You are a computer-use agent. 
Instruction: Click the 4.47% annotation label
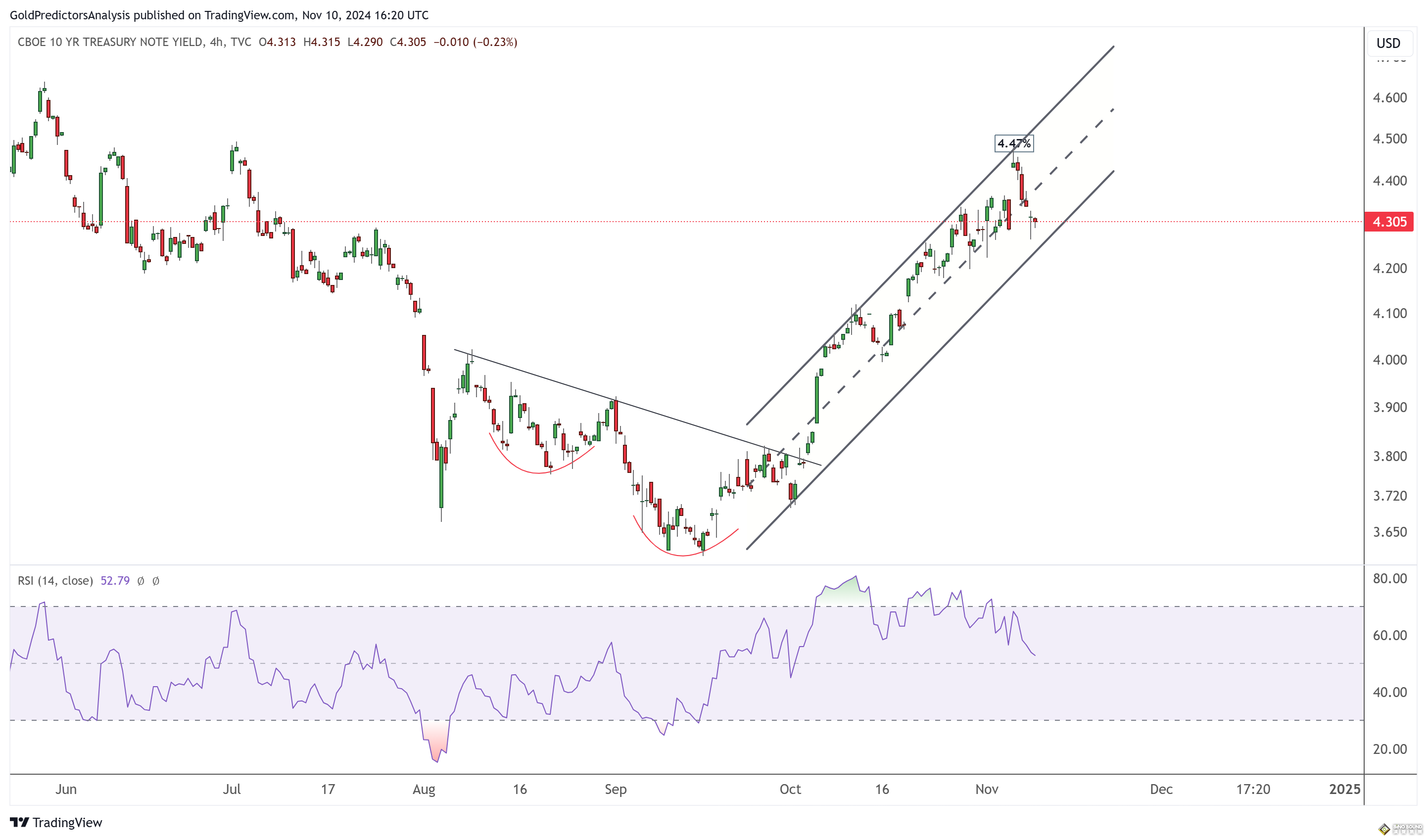1014,143
